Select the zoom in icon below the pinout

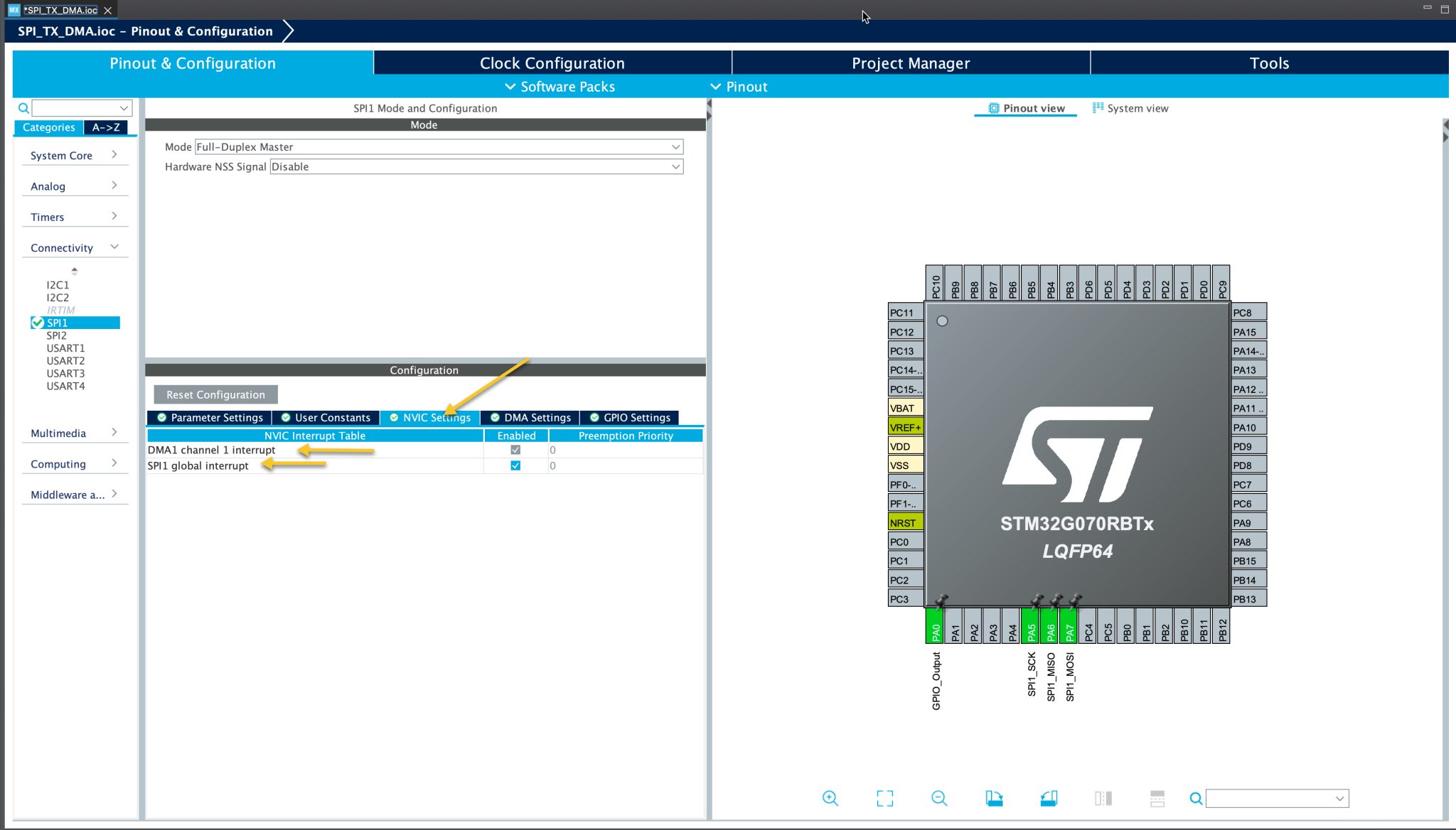(x=830, y=797)
